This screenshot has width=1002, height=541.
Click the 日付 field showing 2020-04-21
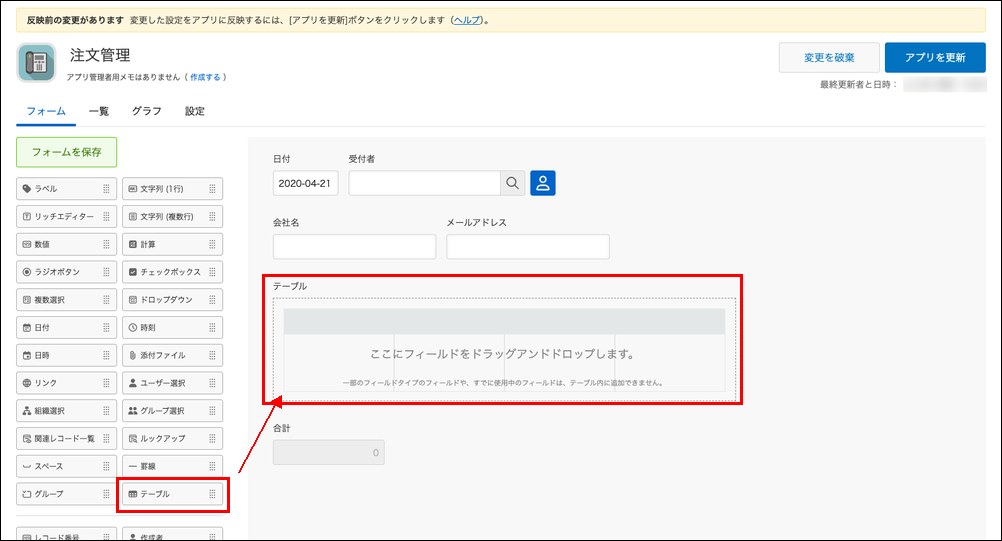[x=305, y=183]
